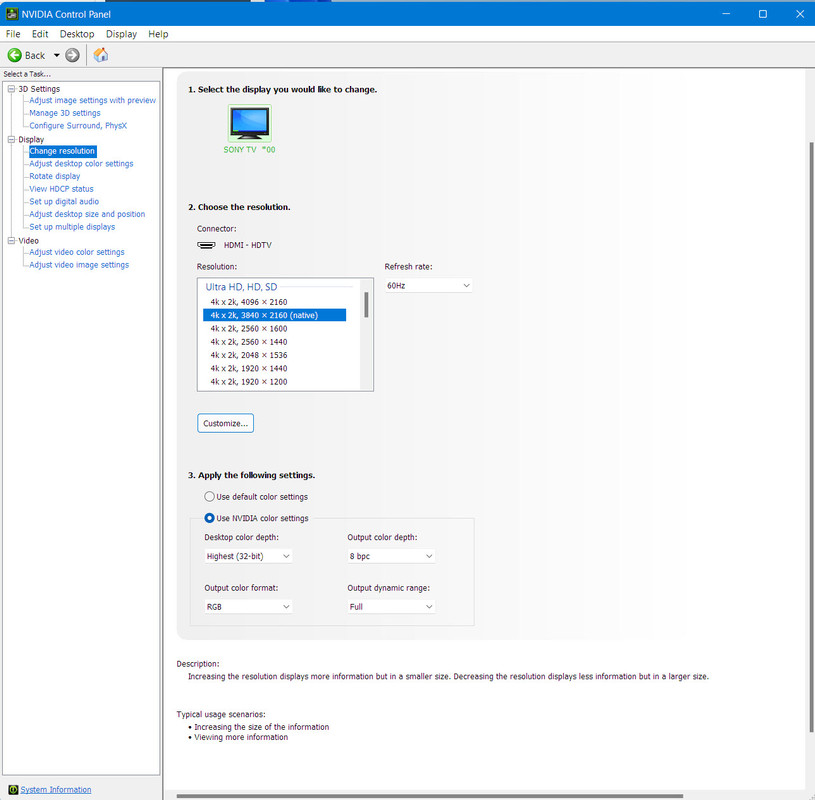Select resolution 2048 × 1536

[274, 355]
